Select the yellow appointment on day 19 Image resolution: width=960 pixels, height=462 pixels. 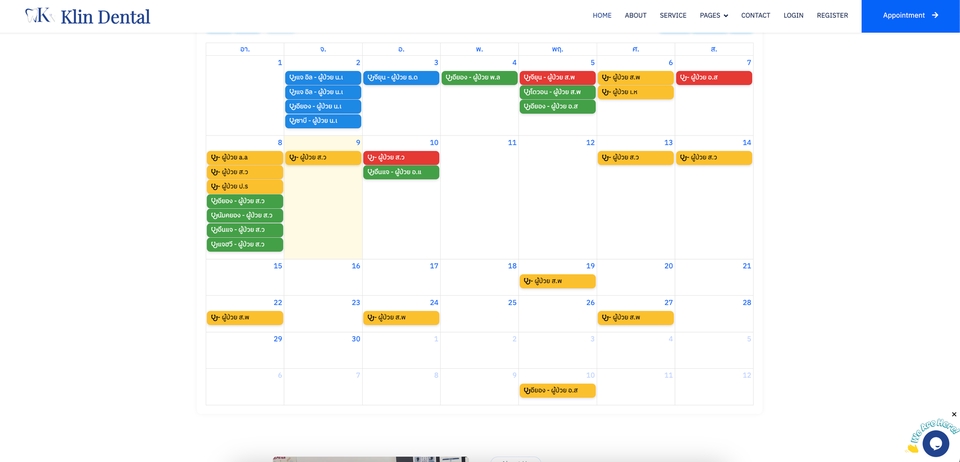(x=557, y=282)
